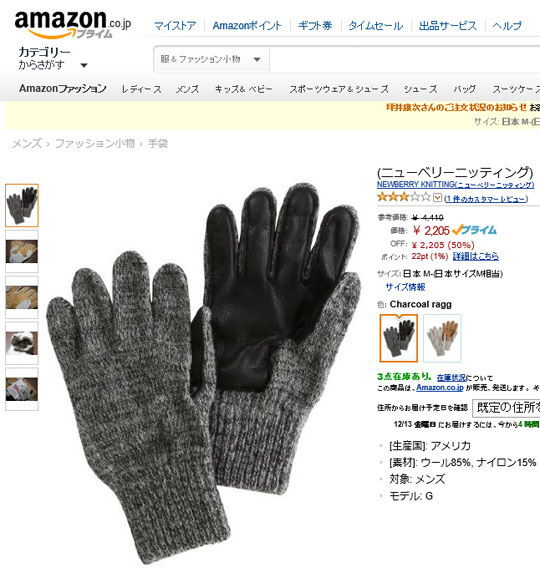Select the fourth thumbnail image
540x569 pixels.
22,343
